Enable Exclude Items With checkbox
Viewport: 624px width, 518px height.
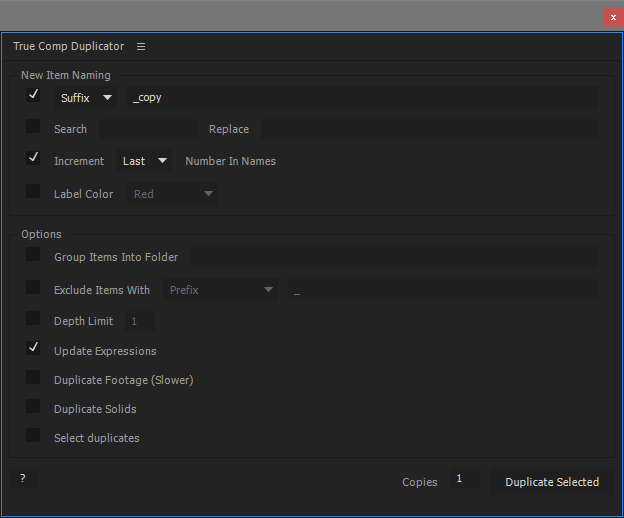[x=33, y=287]
